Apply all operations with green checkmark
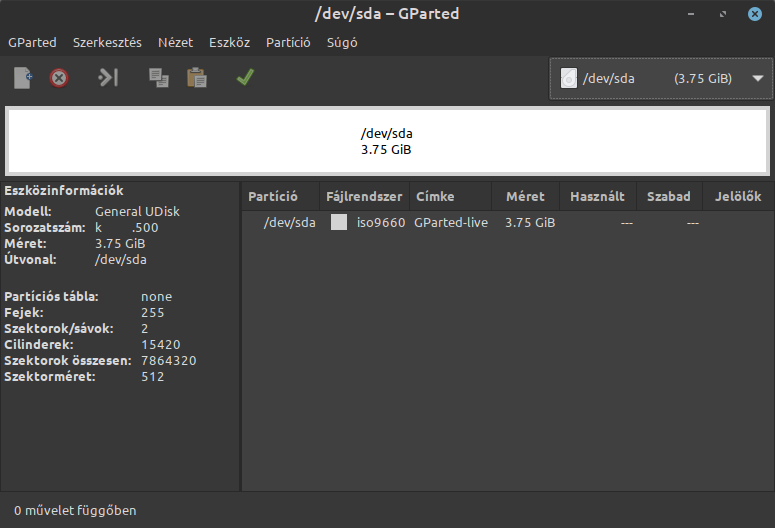 [x=245, y=77]
